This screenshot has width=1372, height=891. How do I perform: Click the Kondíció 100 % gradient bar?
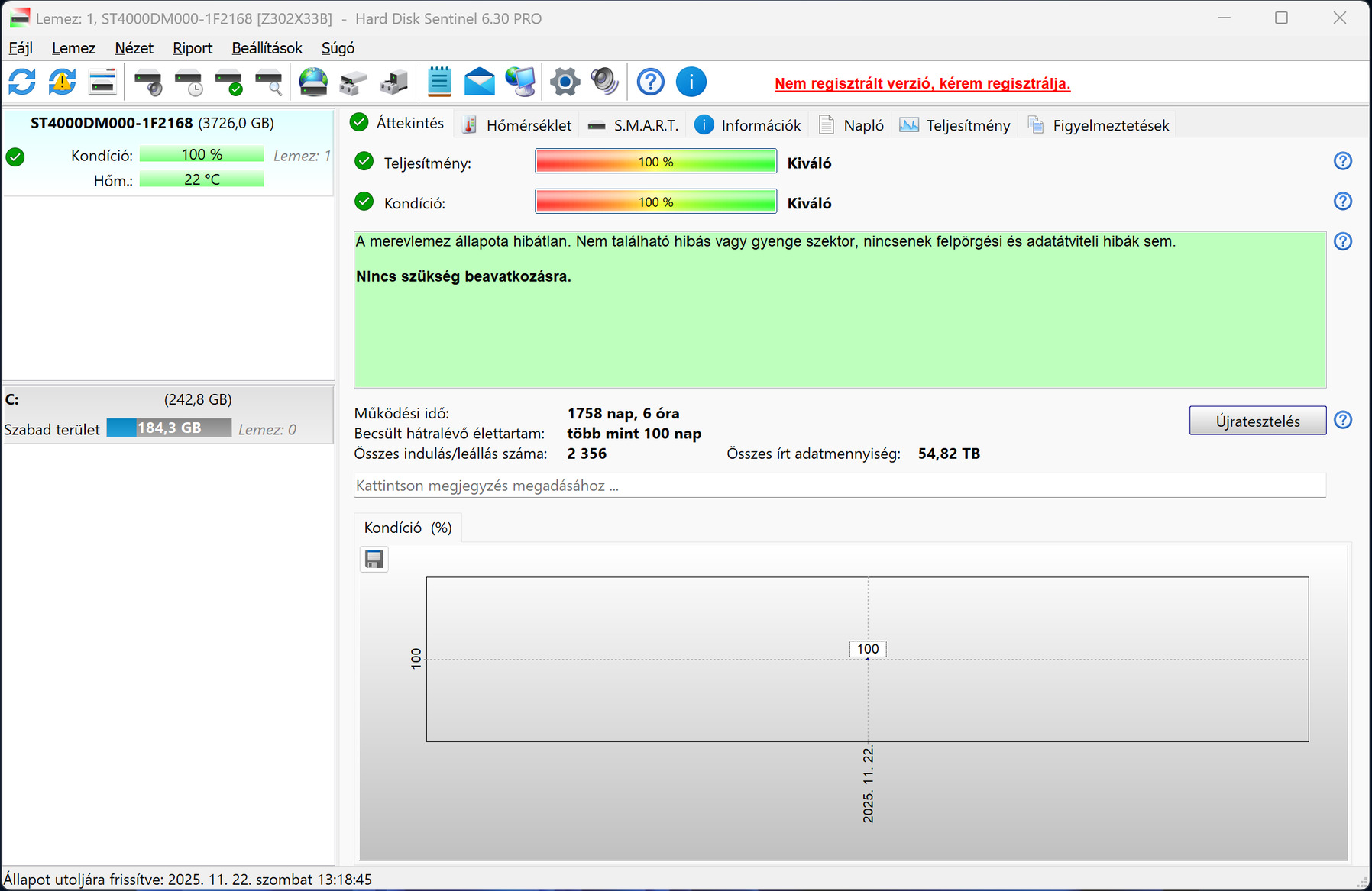coord(655,202)
